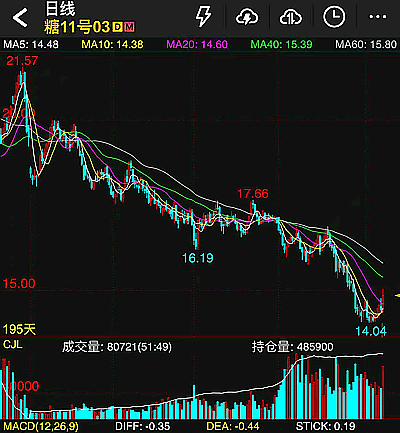
Task: Tap the DIFF: -0.35 value
Action: pos(143,426)
